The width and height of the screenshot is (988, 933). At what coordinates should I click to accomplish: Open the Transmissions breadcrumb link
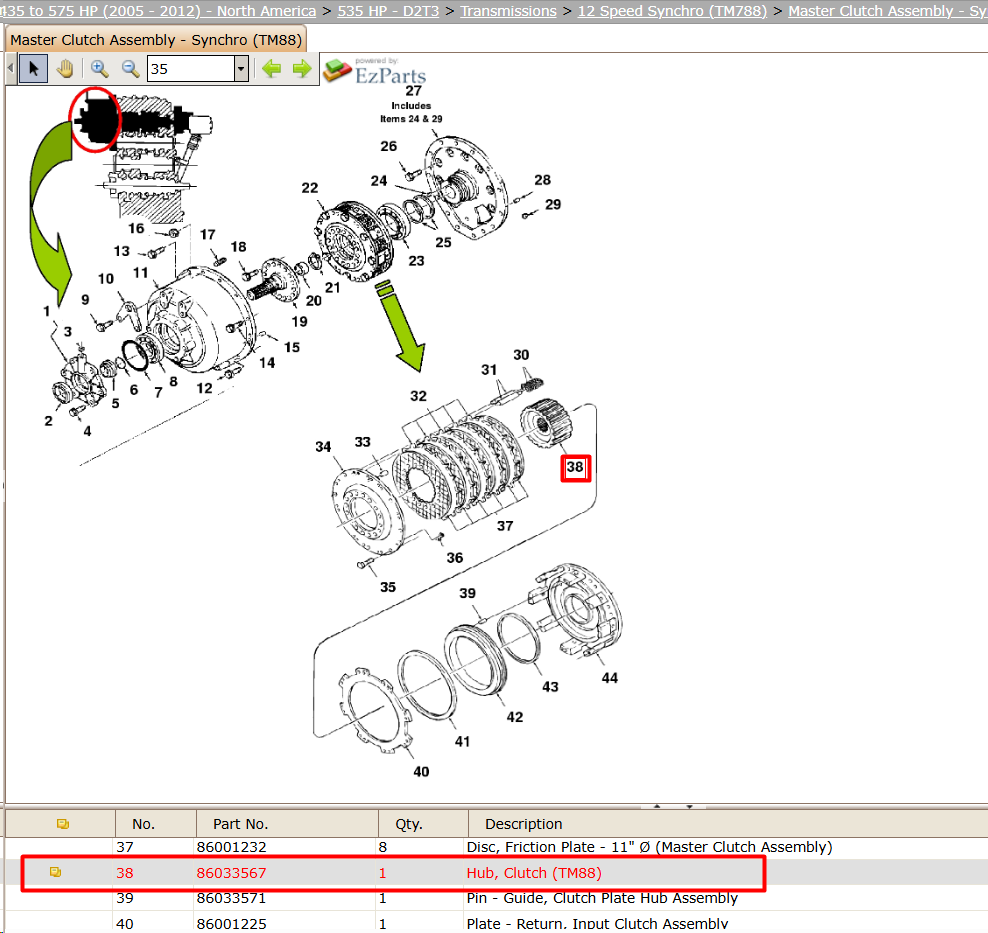tap(508, 11)
